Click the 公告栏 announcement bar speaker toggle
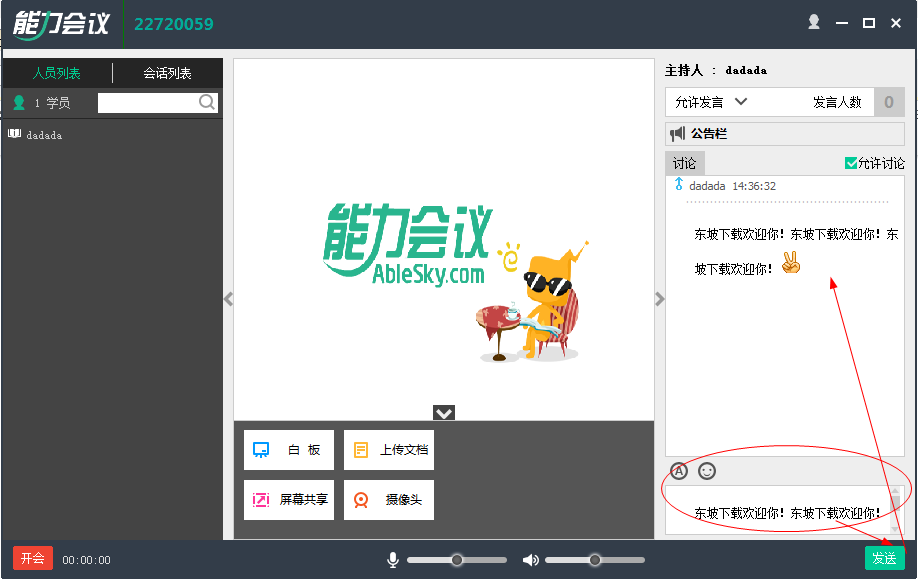 coord(679,133)
